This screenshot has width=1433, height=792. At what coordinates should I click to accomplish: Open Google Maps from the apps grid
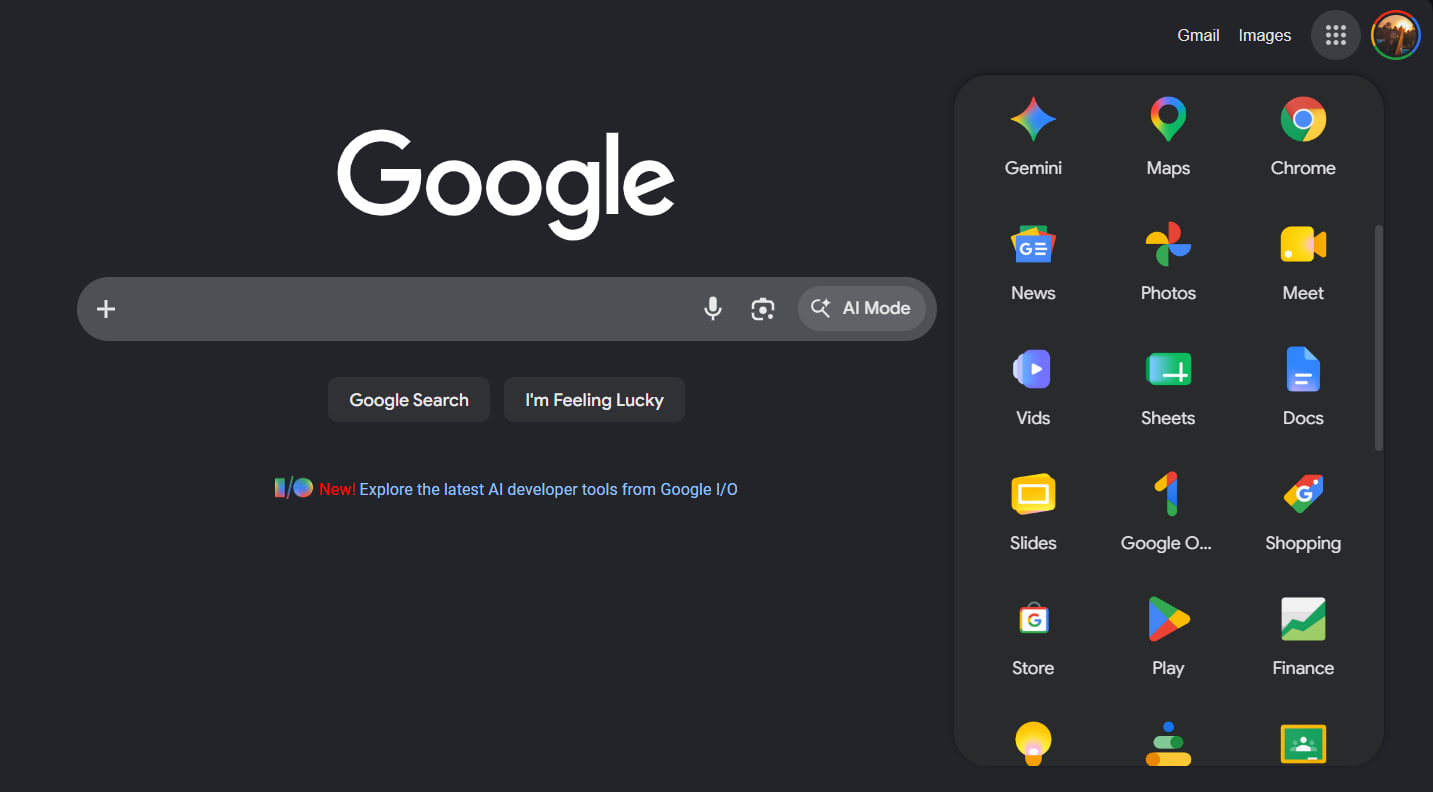(1168, 137)
